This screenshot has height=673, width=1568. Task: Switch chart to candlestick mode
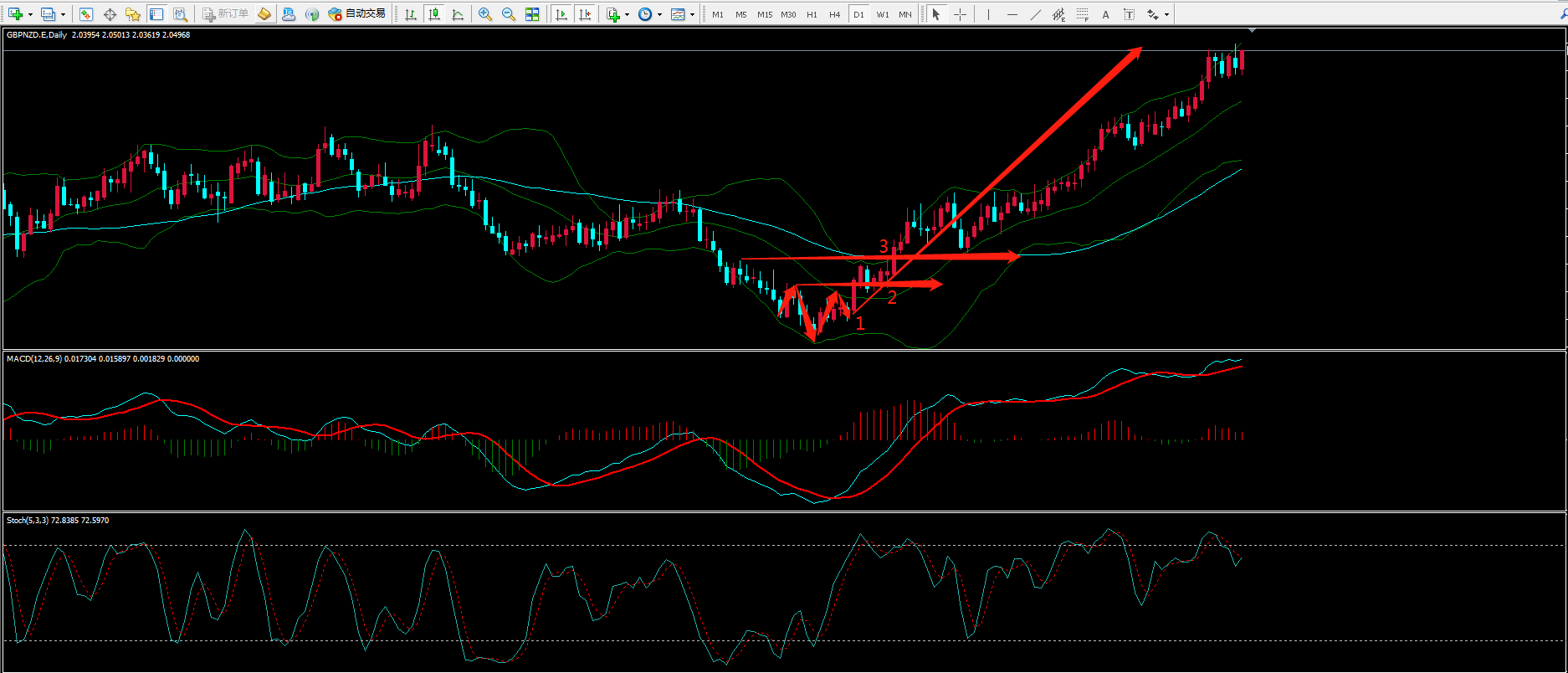tap(434, 14)
